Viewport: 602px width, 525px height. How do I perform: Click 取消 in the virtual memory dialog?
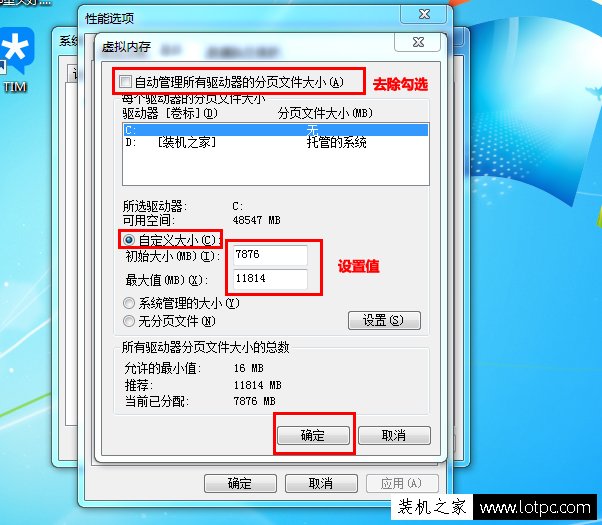coord(394,436)
